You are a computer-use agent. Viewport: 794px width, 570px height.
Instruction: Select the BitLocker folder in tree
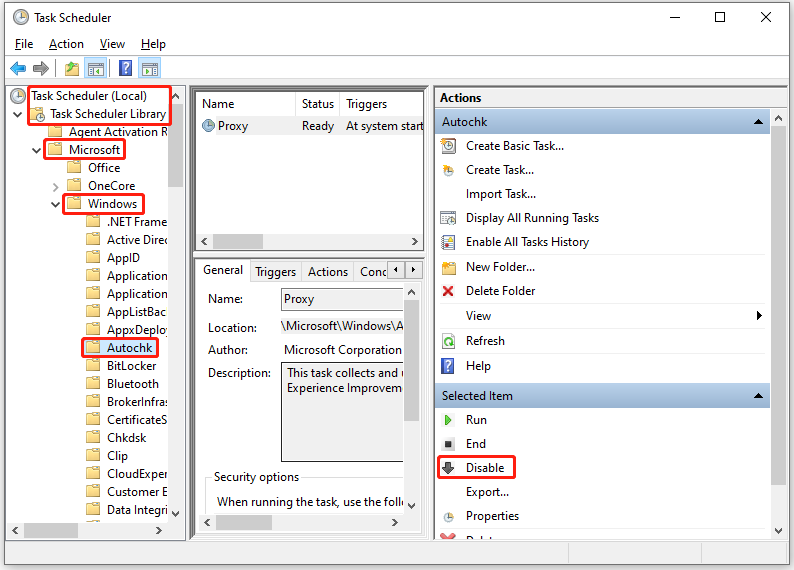[x=131, y=366]
